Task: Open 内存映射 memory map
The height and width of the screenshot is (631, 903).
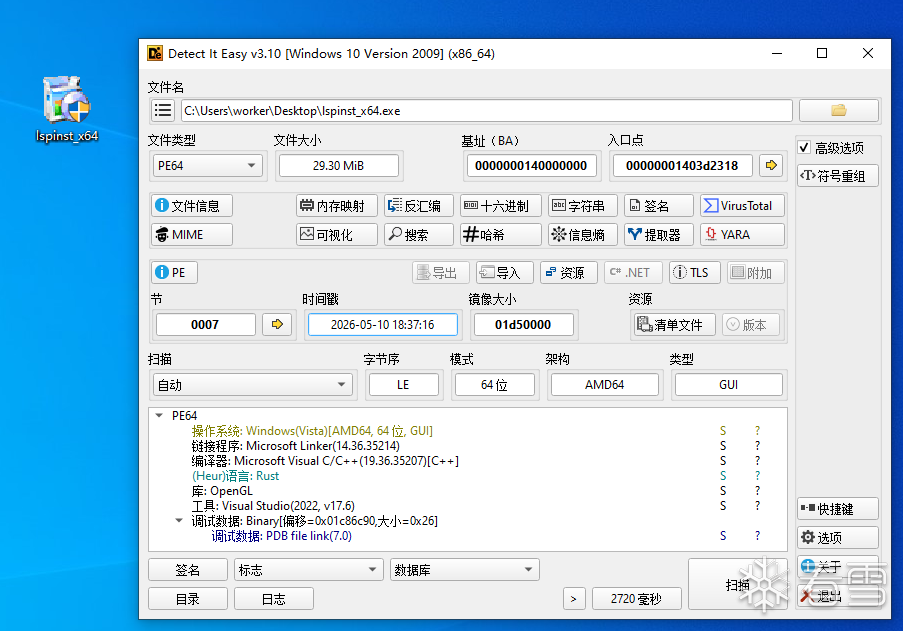Action: 337,206
